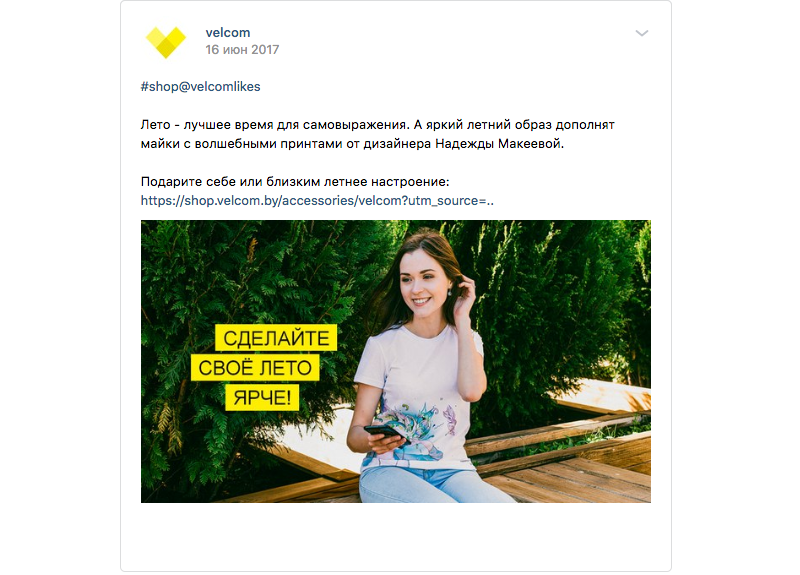Click the line 'Подарите себе или близким летнее настроение'
800x575 pixels.
(295, 182)
